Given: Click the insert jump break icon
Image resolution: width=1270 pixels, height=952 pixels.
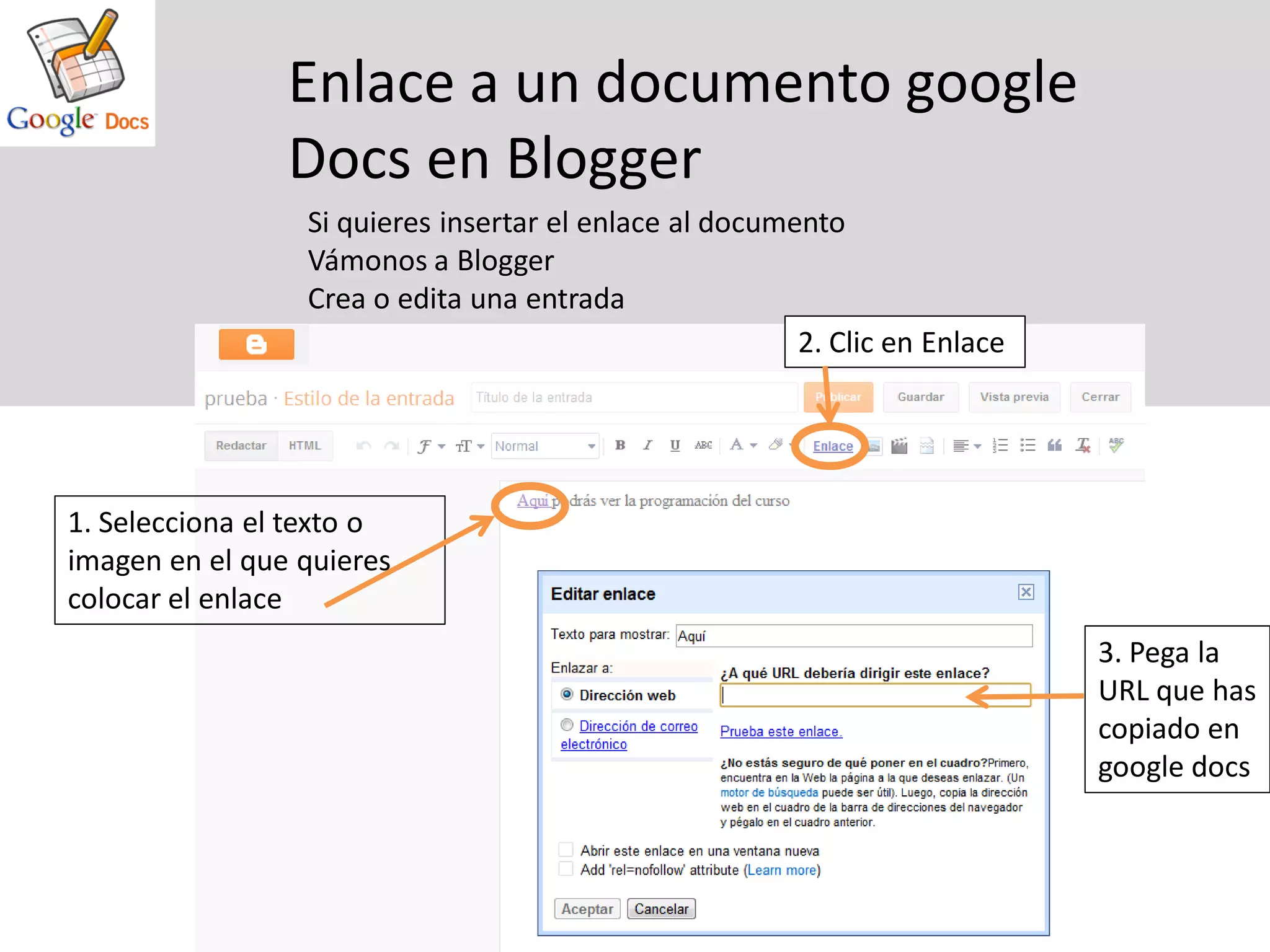Looking at the screenshot, I should pos(926,446).
